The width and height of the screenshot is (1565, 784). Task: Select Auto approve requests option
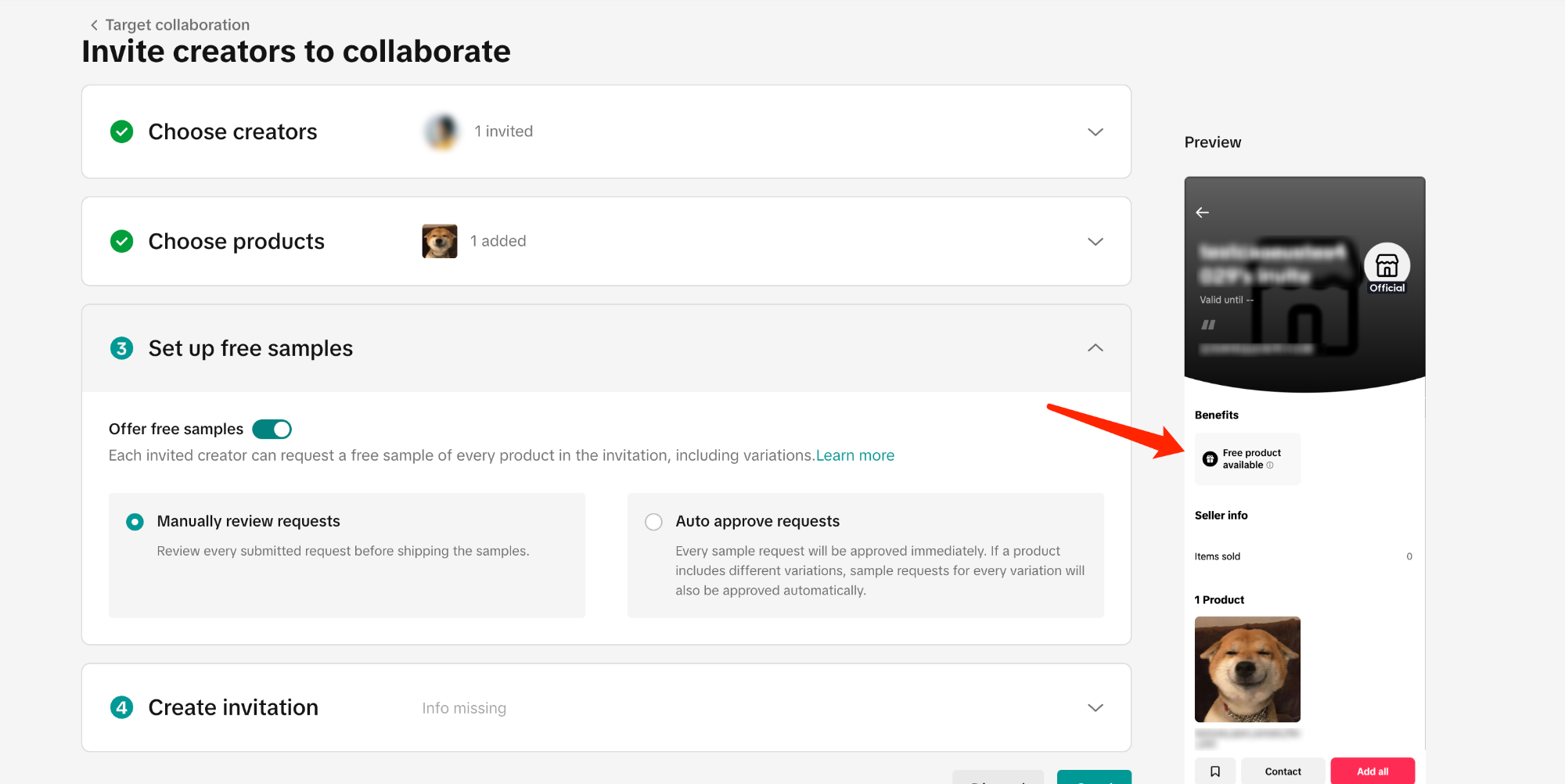click(653, 522)
